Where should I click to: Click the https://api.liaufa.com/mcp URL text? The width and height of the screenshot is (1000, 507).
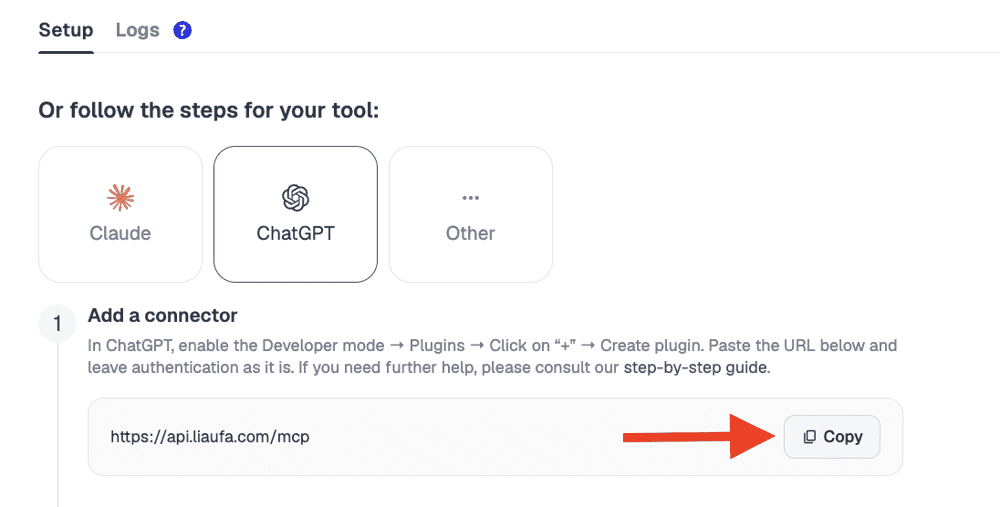point(210,437)
